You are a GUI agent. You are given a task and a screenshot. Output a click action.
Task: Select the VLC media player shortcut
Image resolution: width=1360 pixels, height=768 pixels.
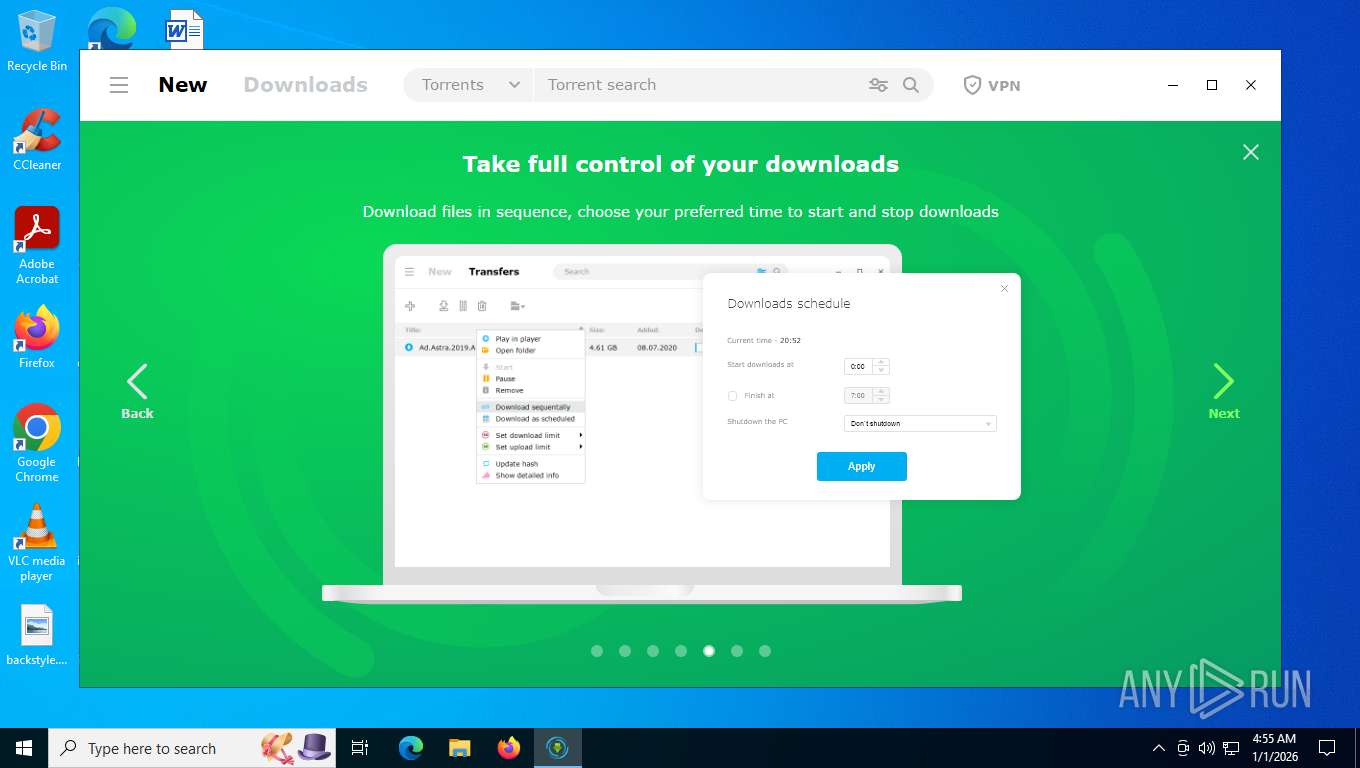(x=37, y=543)
